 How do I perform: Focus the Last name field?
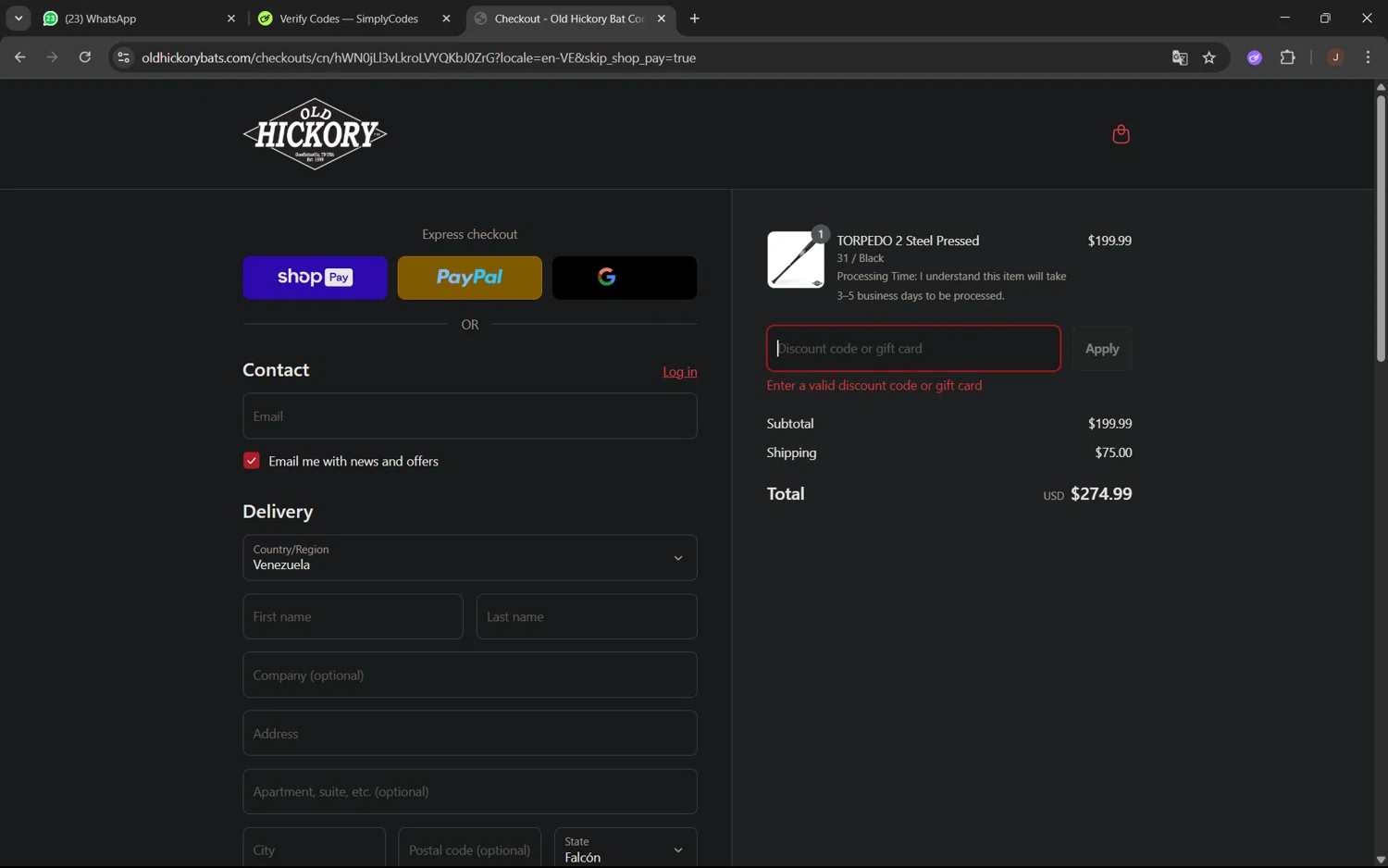pos(587,616)
